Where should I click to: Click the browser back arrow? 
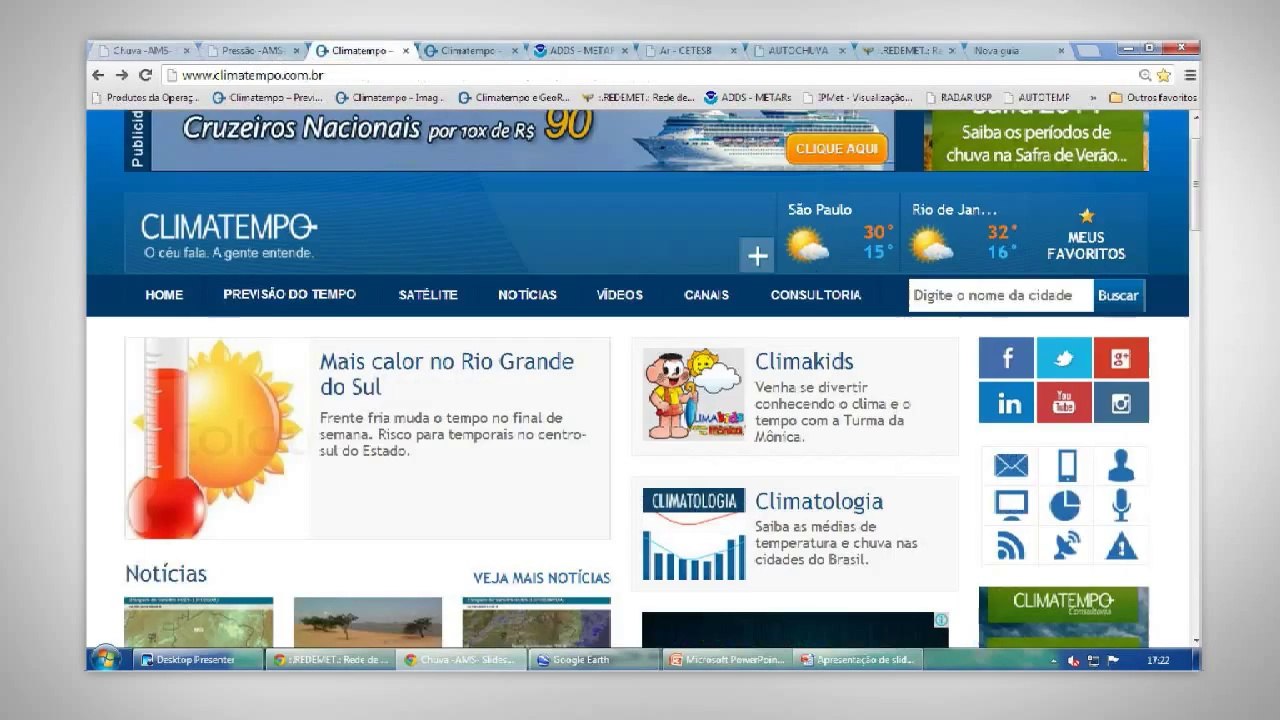pyautogui.click(x=98, y=75)
